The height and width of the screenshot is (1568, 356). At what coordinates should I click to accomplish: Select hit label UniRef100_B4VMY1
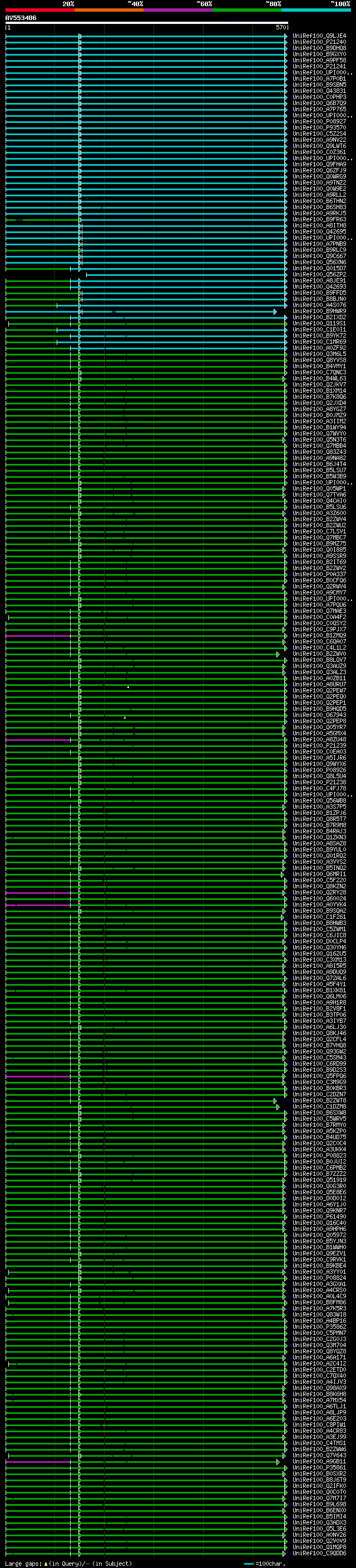pos(319,367)
